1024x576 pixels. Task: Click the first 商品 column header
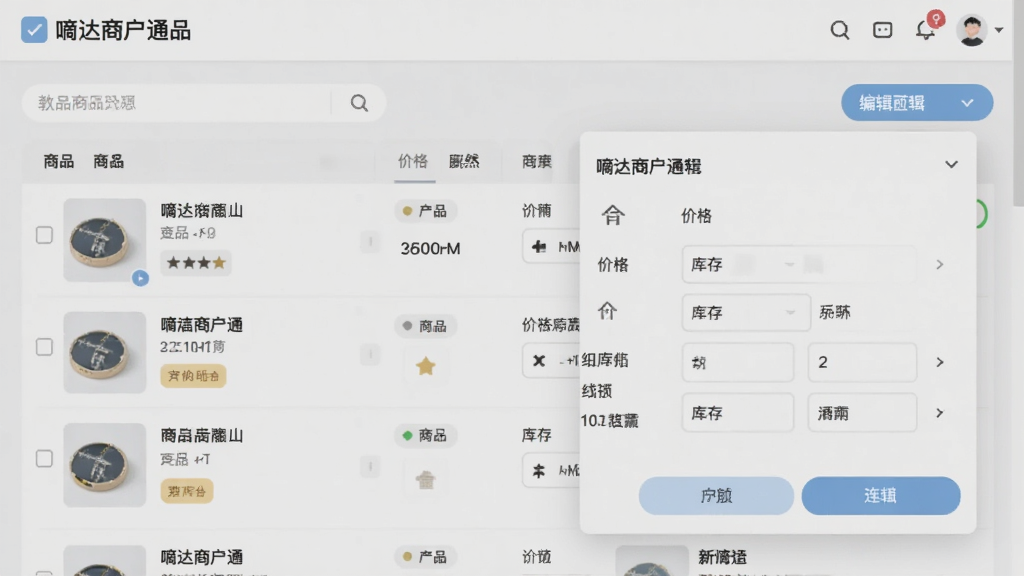(59, 161)
